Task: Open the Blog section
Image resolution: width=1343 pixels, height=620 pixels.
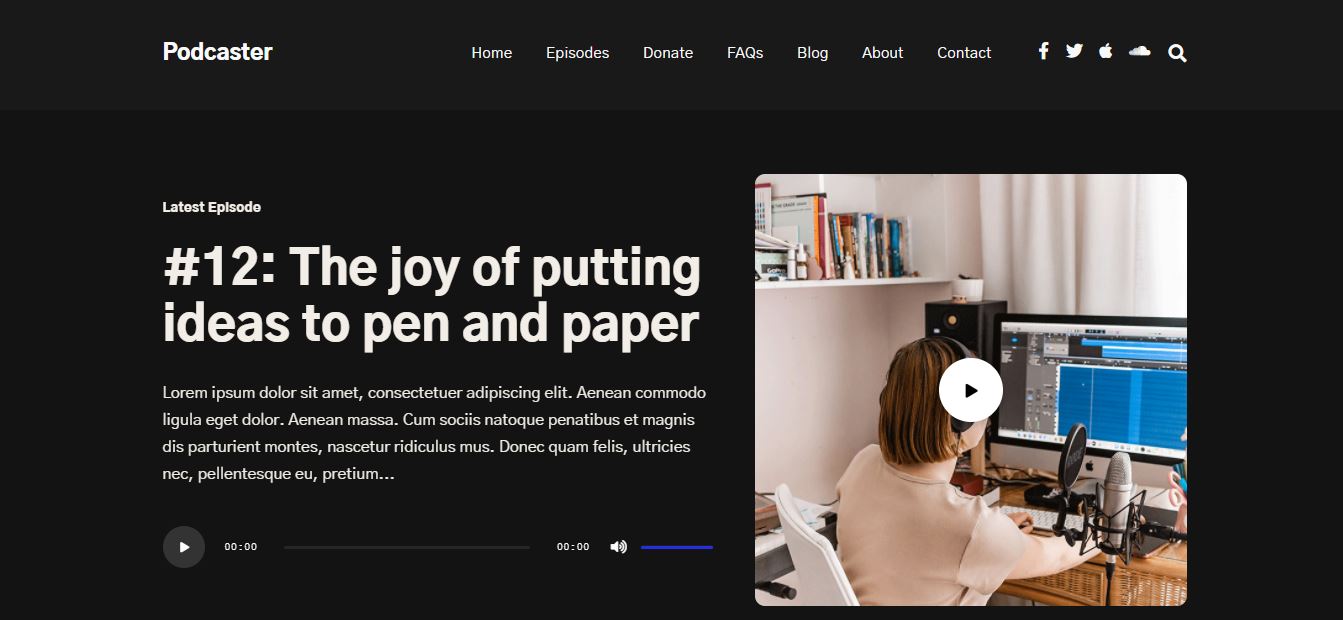Action: (x=812, y=53)
